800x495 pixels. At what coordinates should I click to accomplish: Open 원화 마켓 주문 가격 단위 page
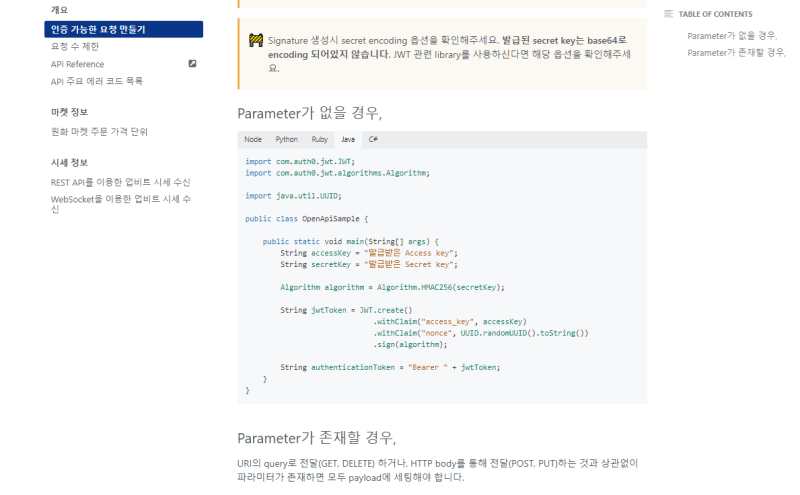pos(99,132)
